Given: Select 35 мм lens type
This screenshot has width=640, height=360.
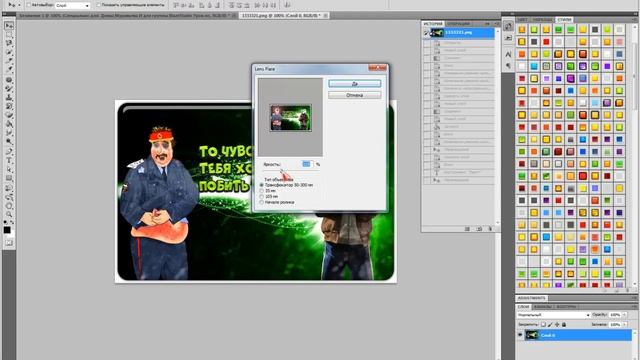Looking at the screenshot, I should pos(262,191).
